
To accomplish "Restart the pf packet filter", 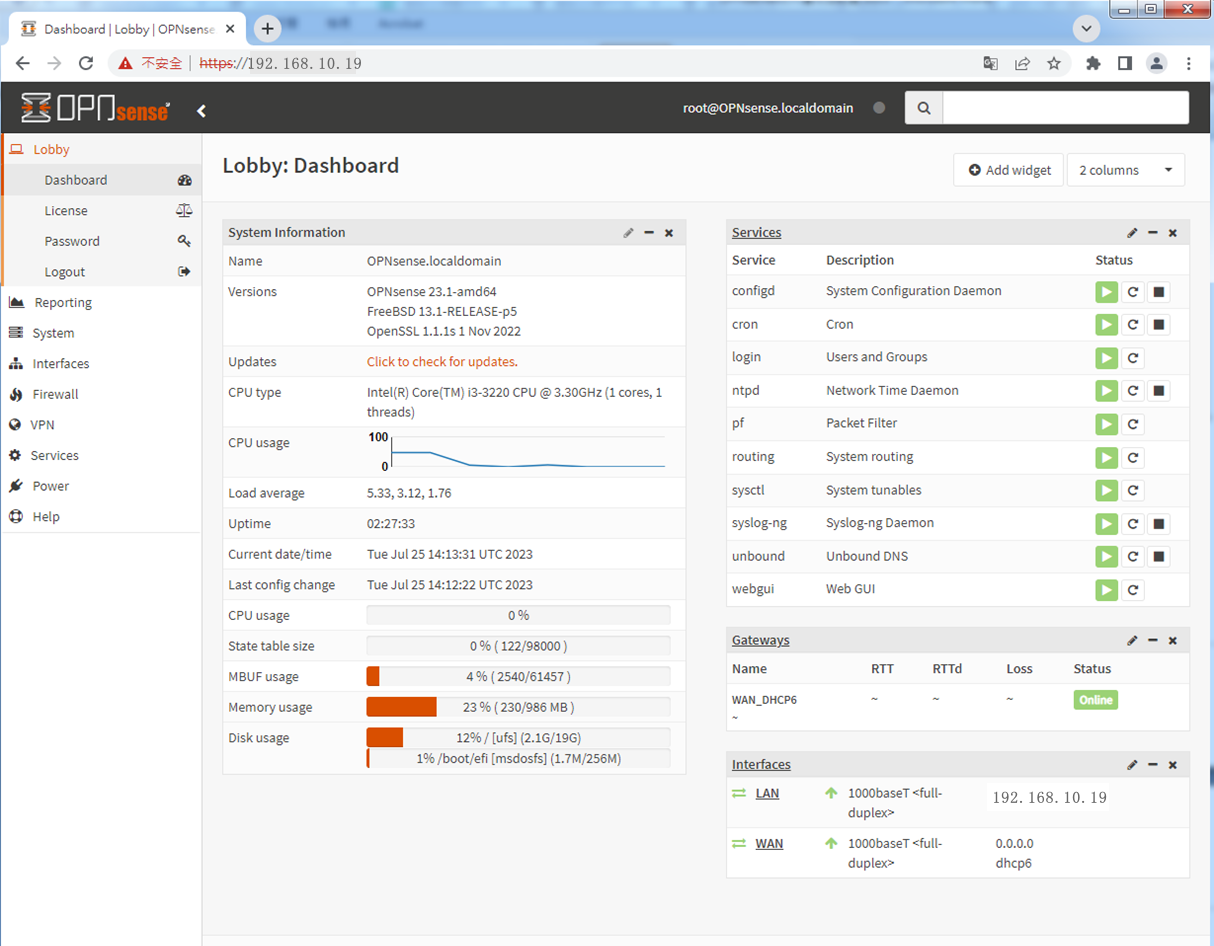I will (x=1133, y=424).
